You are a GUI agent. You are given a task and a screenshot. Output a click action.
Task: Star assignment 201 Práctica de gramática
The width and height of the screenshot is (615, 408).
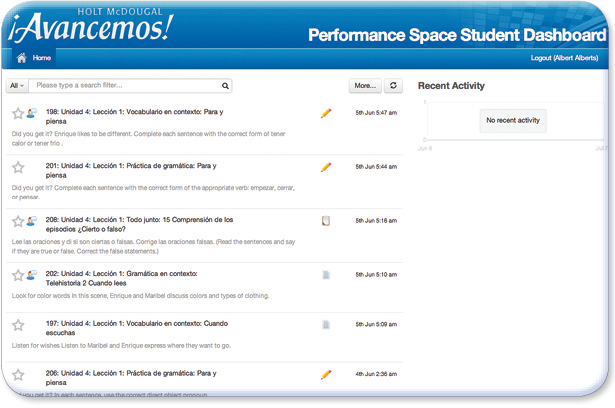[18, 168]
